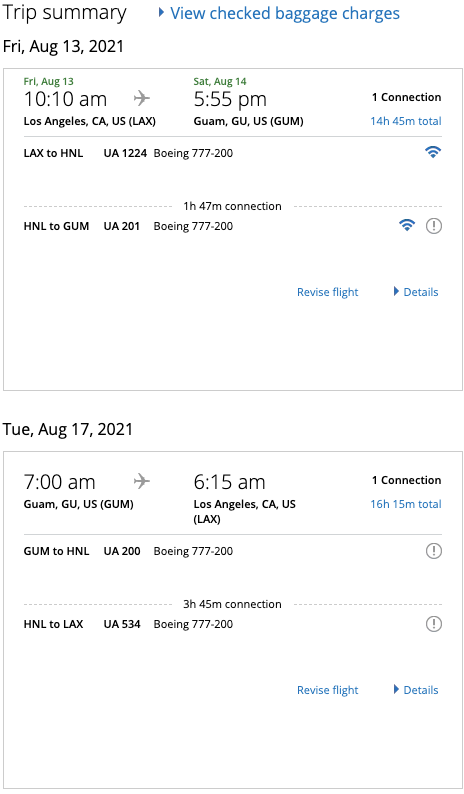Select the HNL to GUM UA 201 segment
Image resolution: width=464 pixels, height=794 pixels.
[233, 226]
